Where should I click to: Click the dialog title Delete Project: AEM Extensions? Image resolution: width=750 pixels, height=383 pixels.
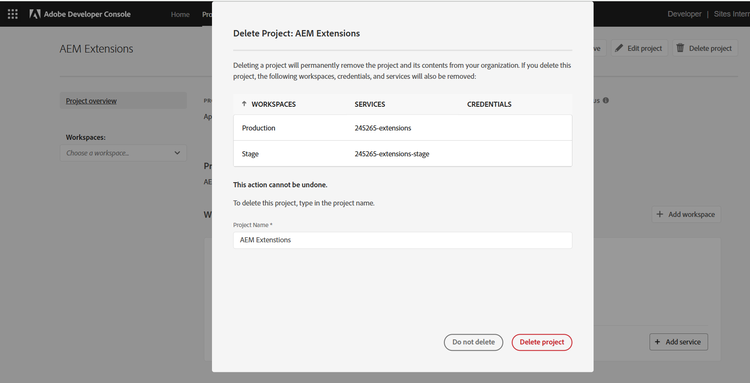pos(297,33)
